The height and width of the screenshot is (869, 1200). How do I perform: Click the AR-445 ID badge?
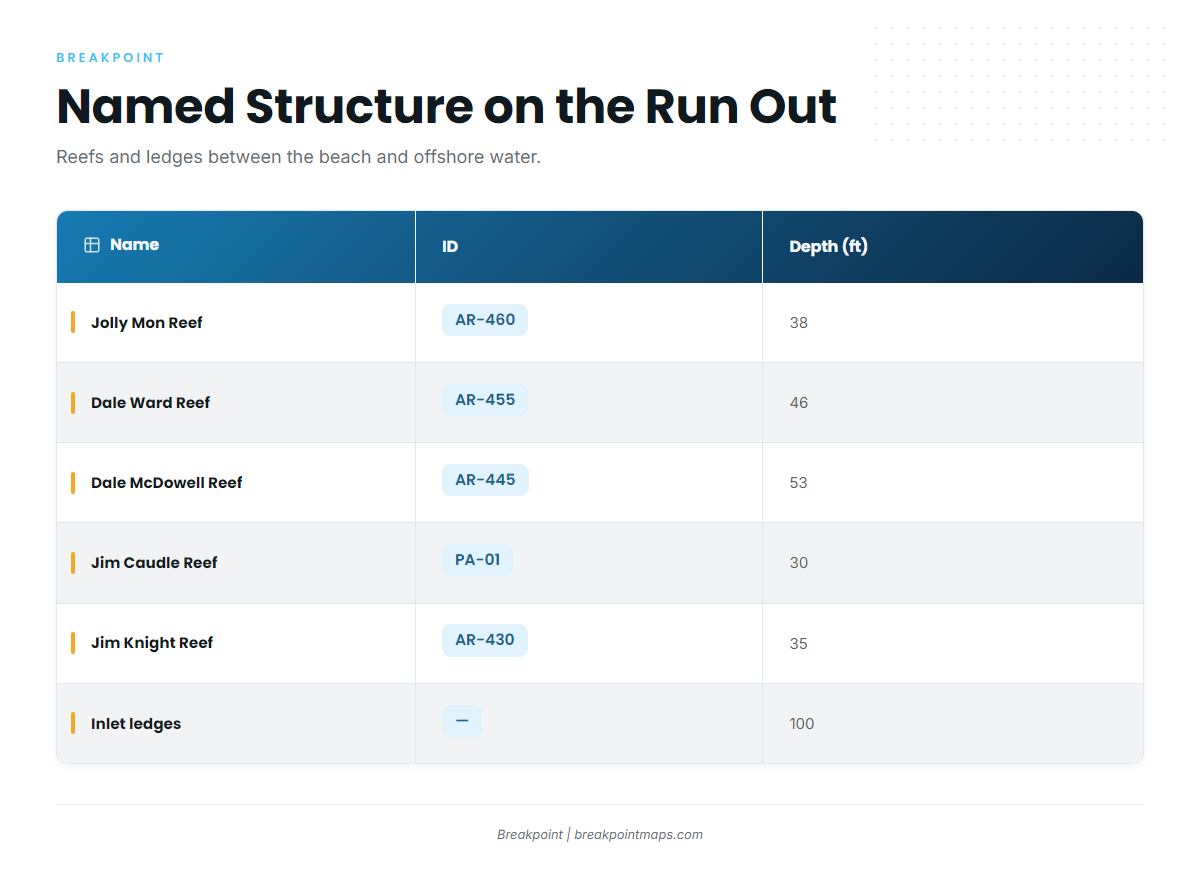[485, 480]
